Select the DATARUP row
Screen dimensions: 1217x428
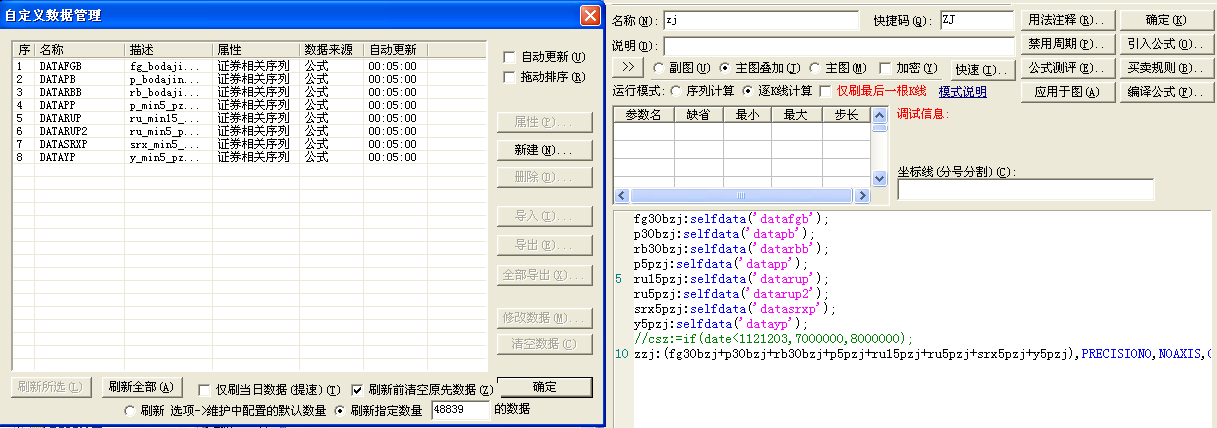click(249, 118)
